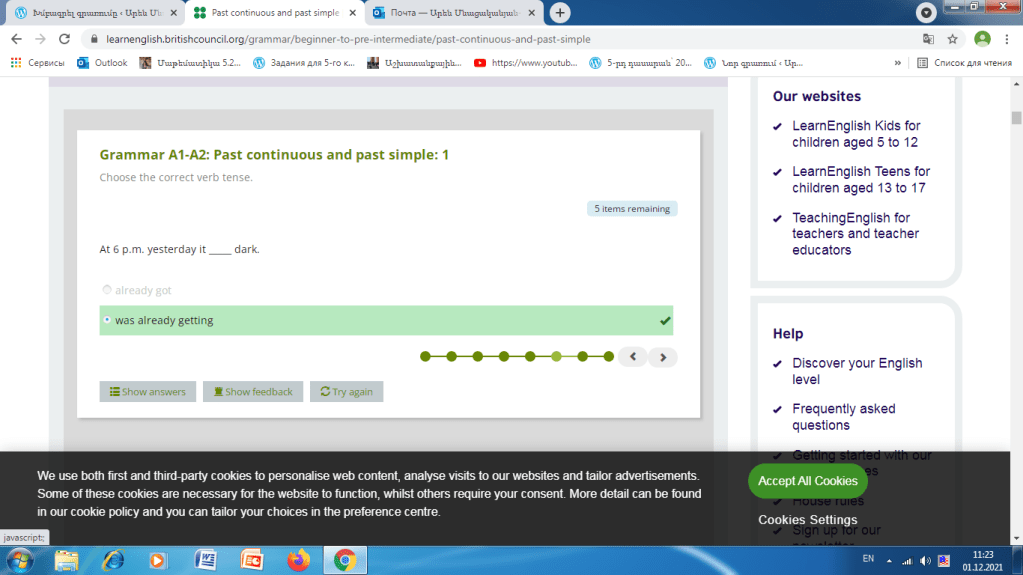Show hidden system tray icons
Viewport: 1023px width, 575px height.
[x=891, y=560]
